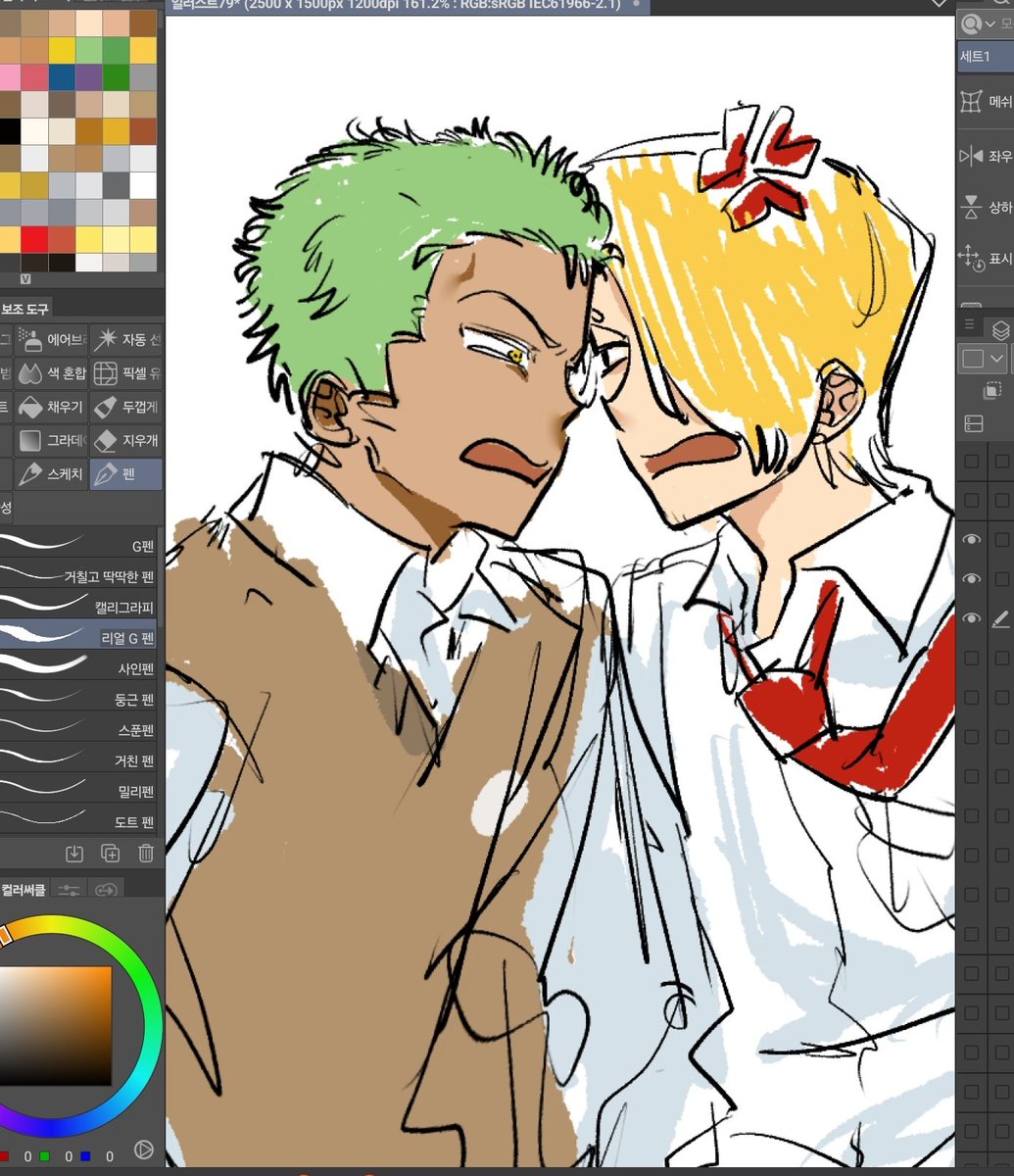Select the Color Blend (색 혼합) tool

(51, 373)
